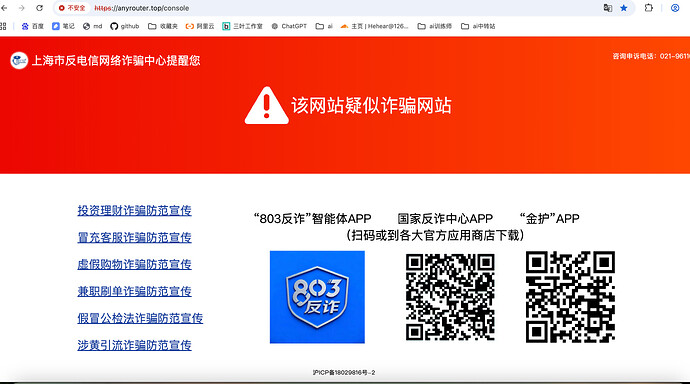This screenshot has width=690, height=384.
Task: Open the github bookmark
Action: click(125, 26)
